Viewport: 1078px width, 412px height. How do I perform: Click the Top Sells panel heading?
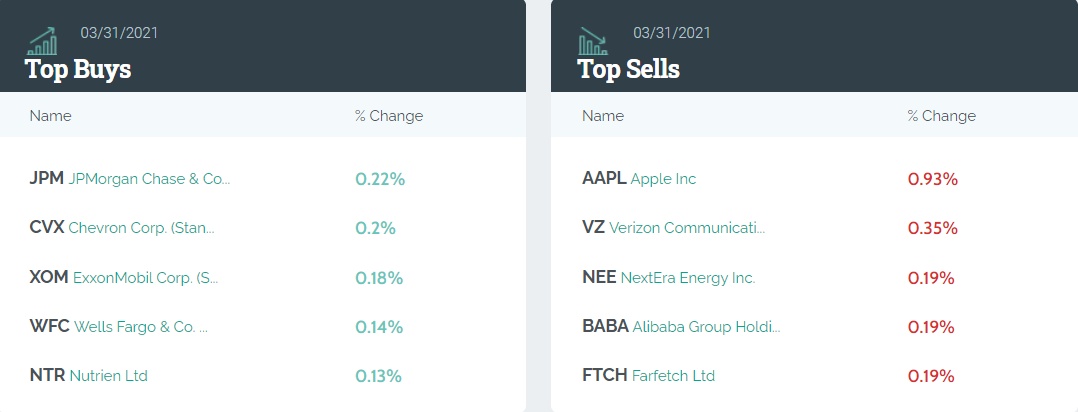629,69
